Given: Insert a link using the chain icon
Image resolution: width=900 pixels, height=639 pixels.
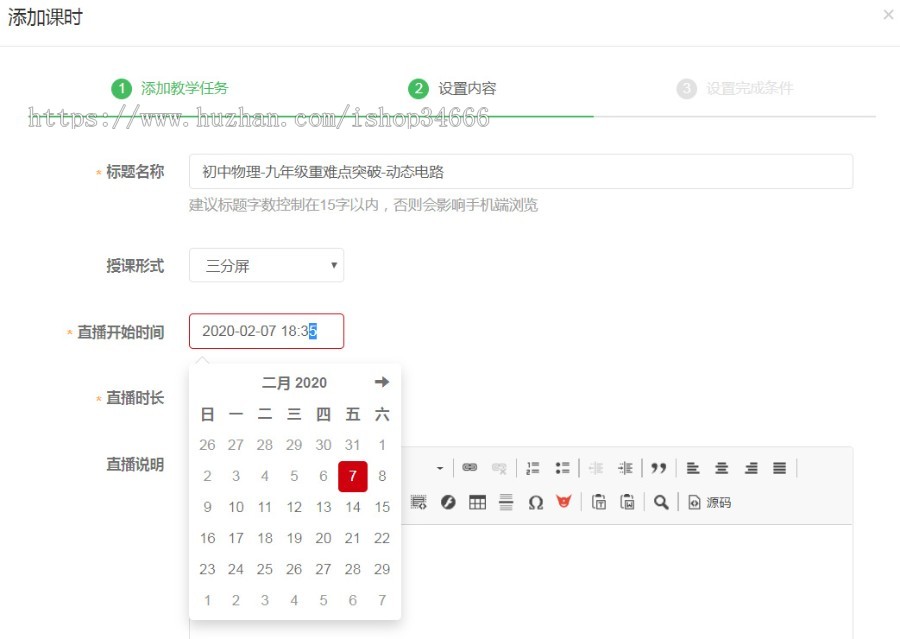Looking at the screenshot, I should coord(469,468).
